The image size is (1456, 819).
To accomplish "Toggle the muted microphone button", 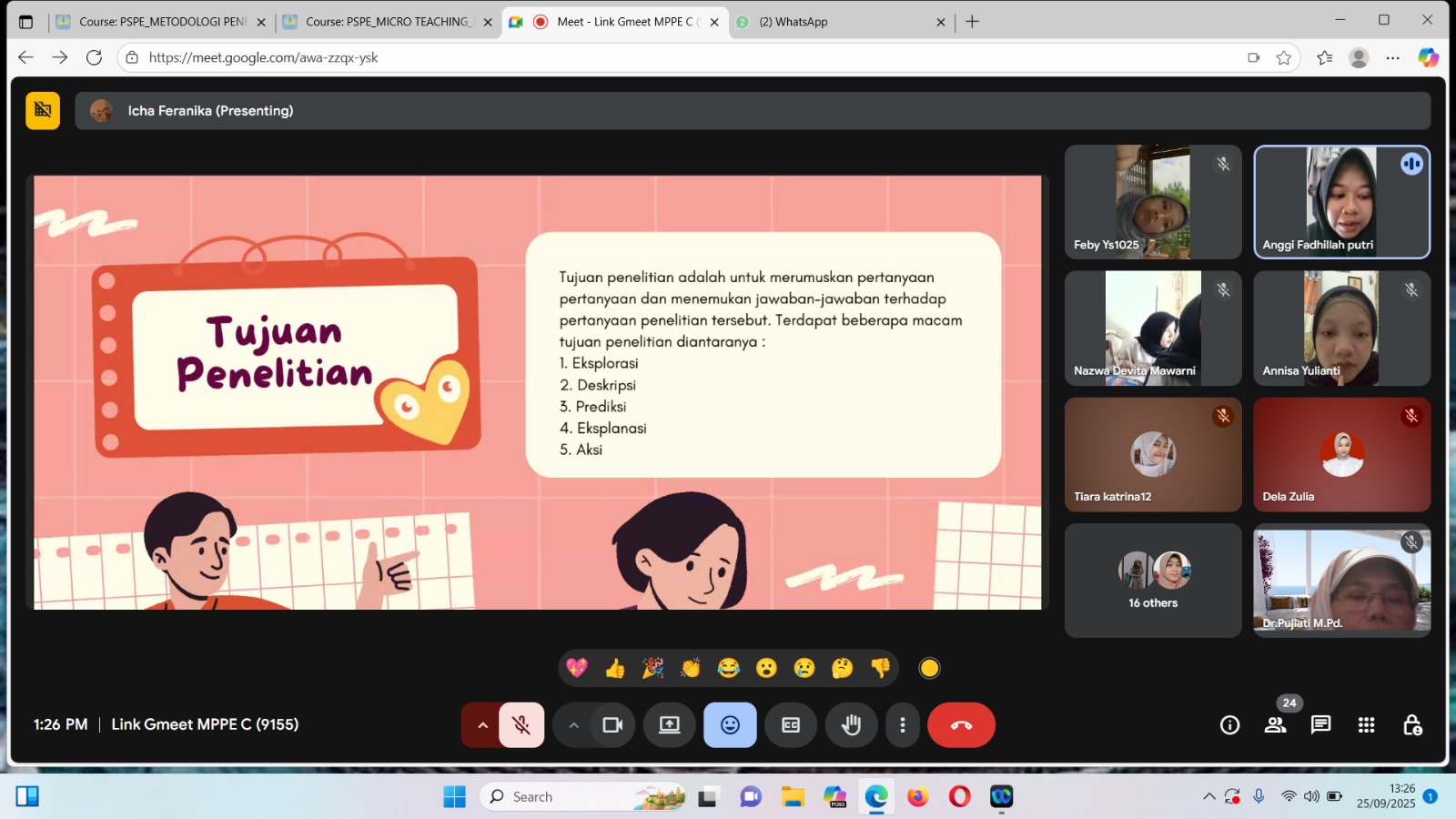I will coord(521,725).
